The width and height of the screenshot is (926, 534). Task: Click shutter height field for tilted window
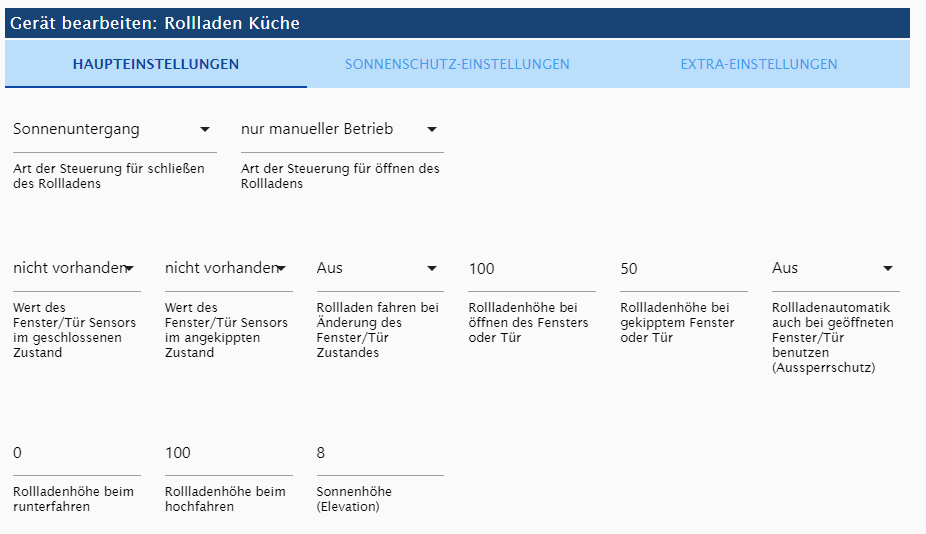[684, 269]
